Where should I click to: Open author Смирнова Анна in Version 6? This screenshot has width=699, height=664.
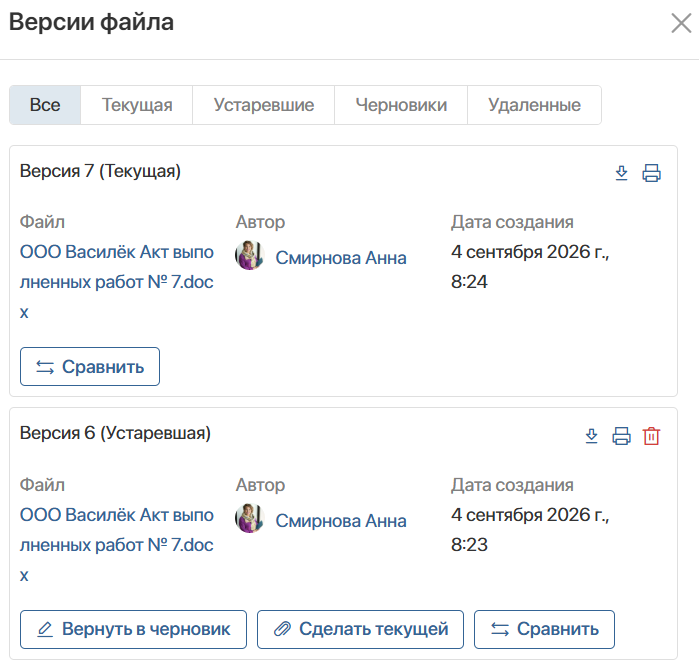click(341, 521)
